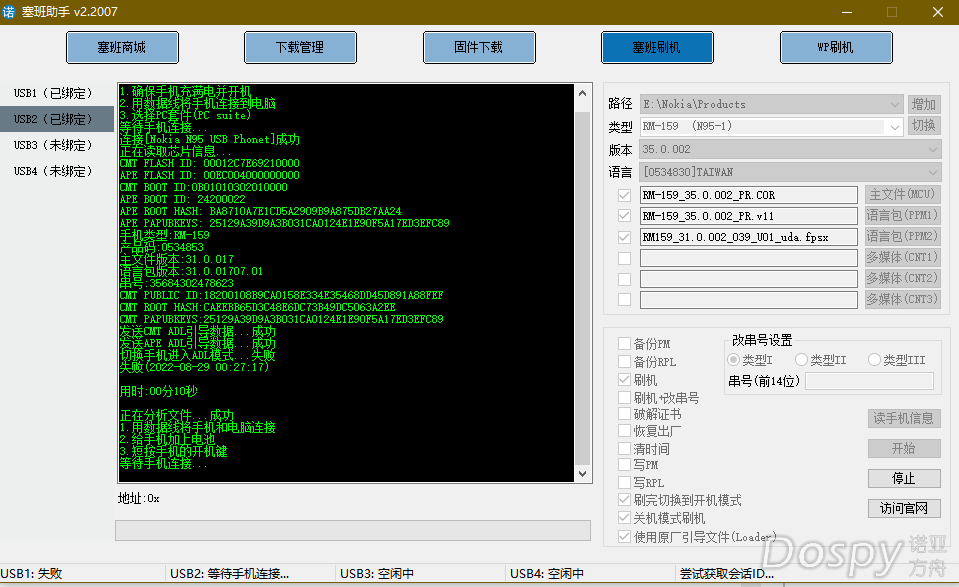Expand the 类型 RM-159 dropdown
The image size is (959, 587).
895,127
